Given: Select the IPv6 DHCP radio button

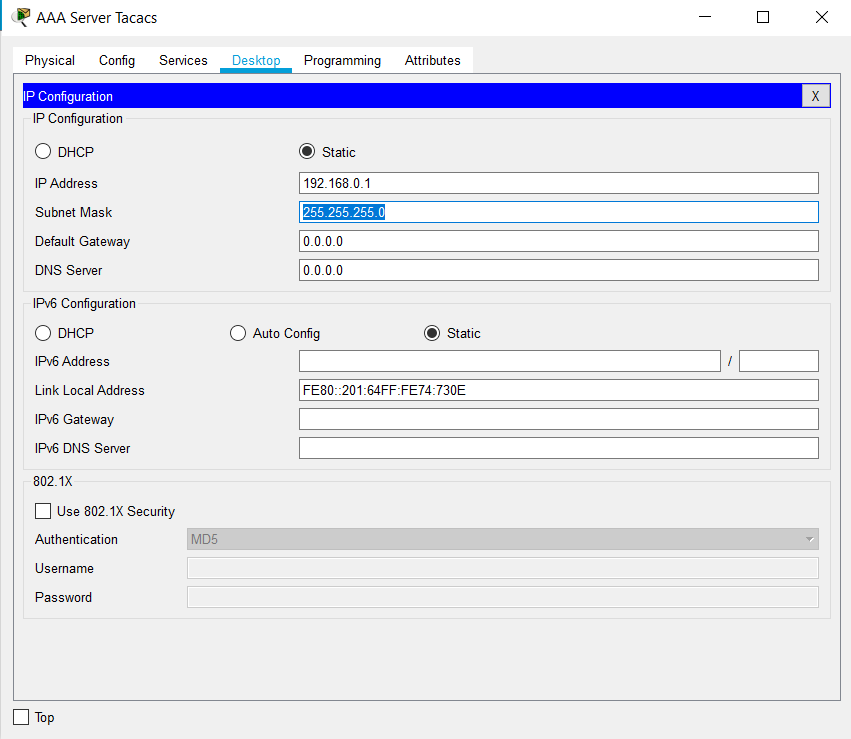Looking at the screenshot, I should (x=43, y=333).
